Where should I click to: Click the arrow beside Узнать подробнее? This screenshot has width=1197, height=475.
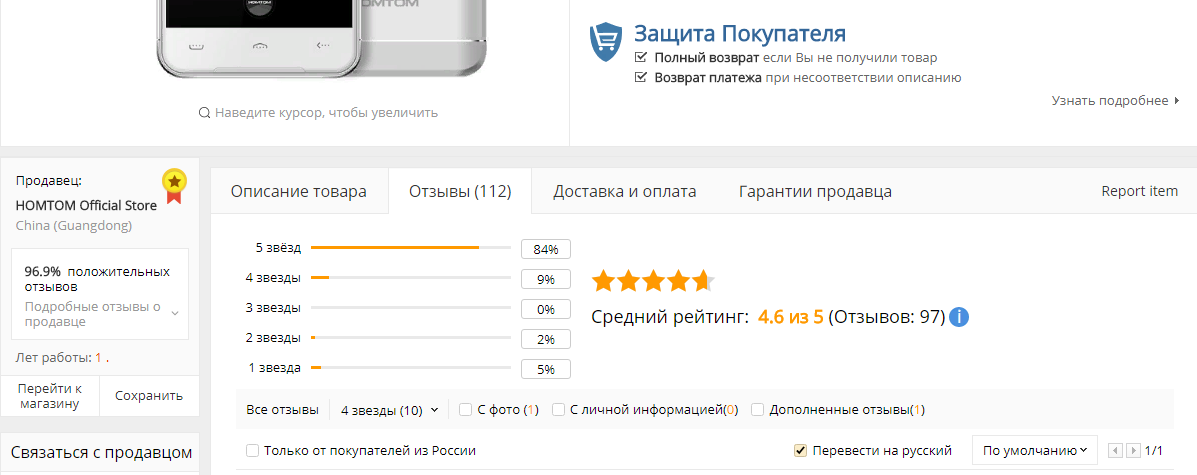click(x=1177, y=100)
